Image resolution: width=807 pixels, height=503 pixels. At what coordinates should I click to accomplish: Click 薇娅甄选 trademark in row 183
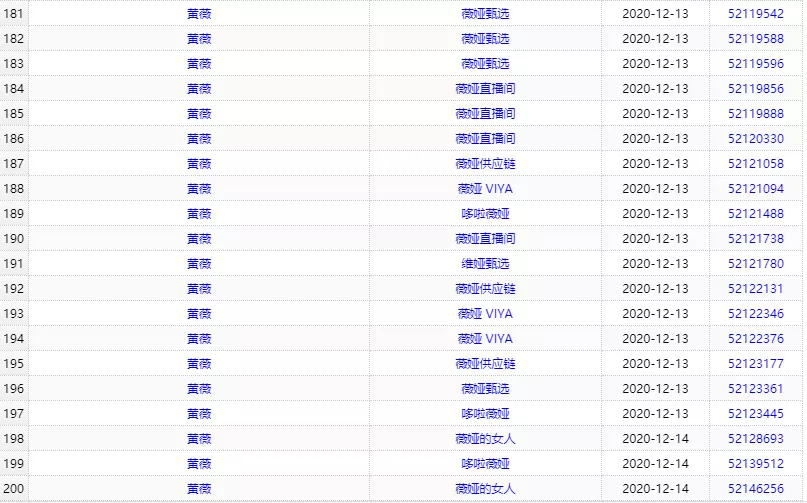pyautogui.click(x=485, y=64)
